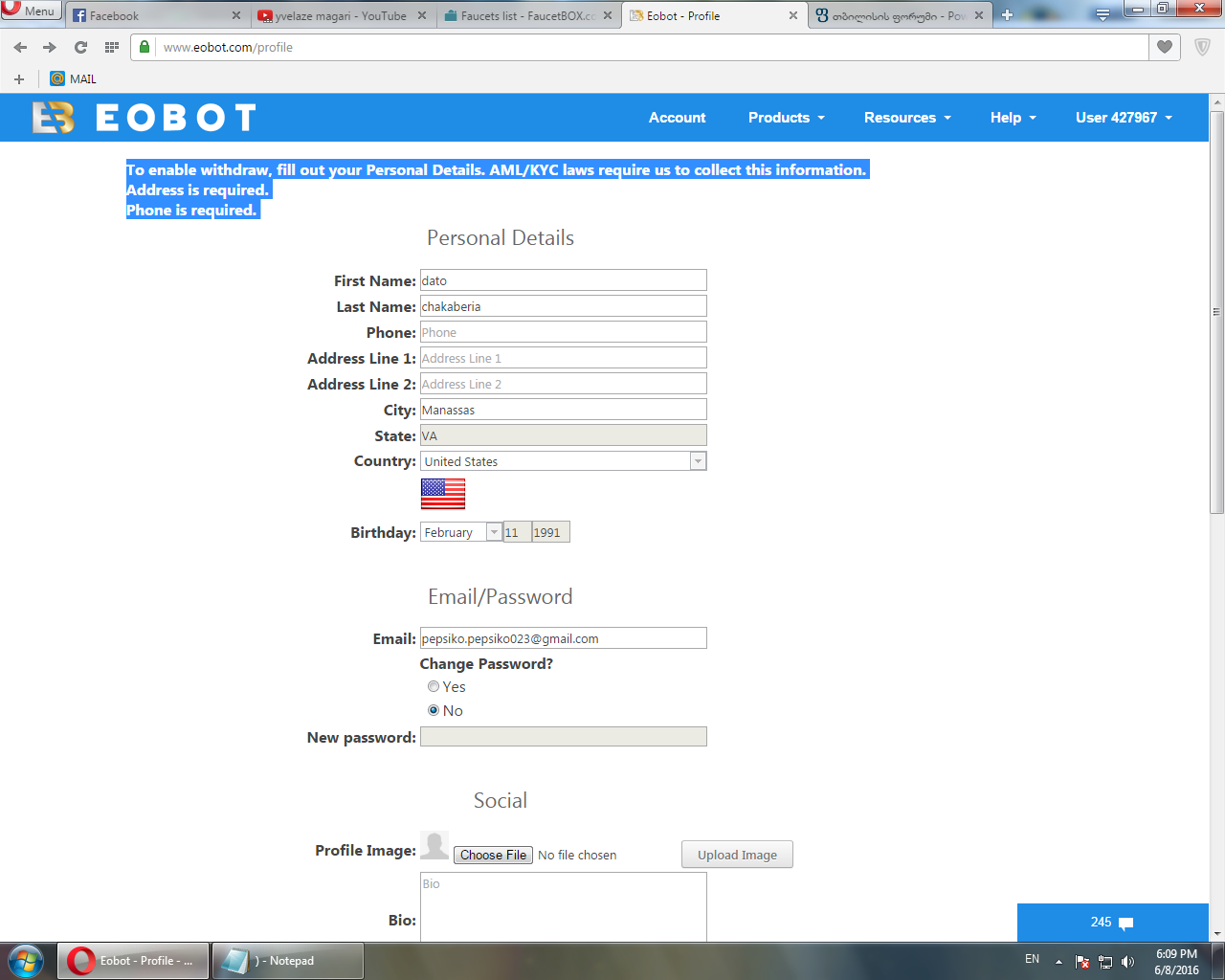Image resolution: width=1225 pixels, height=980 pixels.
Task: Click the Last Name field
Action: 564,306
